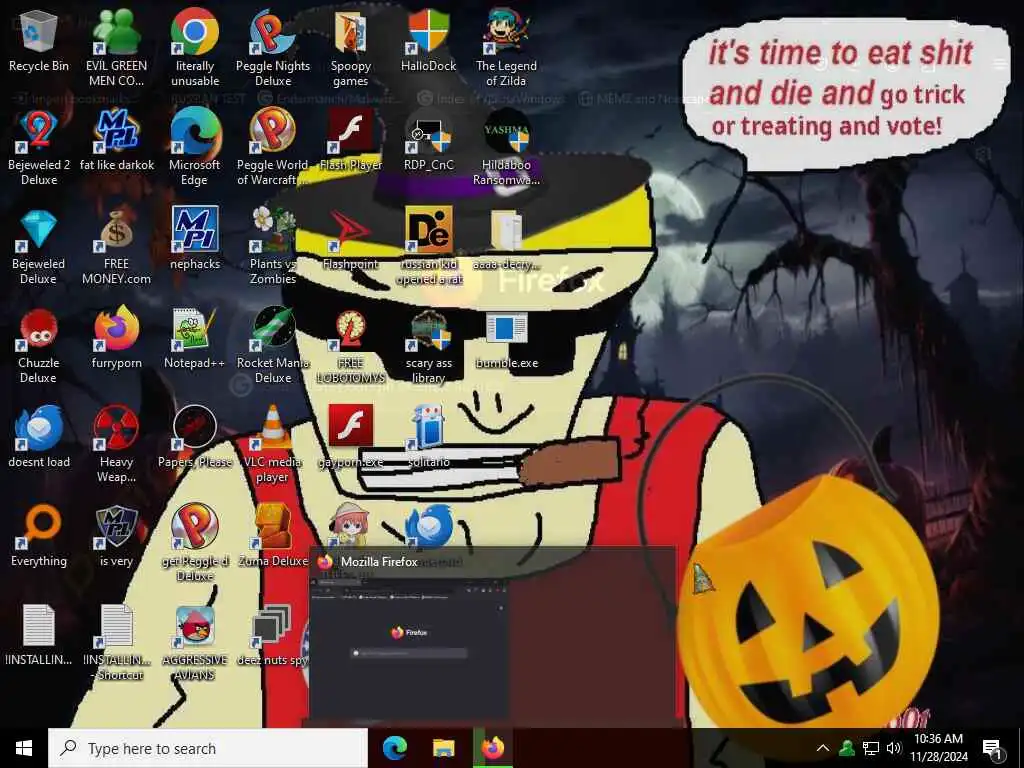Open the solitario shortcut
The height and width of the screenshot is (768, 1024).
(x=429, y=438)
